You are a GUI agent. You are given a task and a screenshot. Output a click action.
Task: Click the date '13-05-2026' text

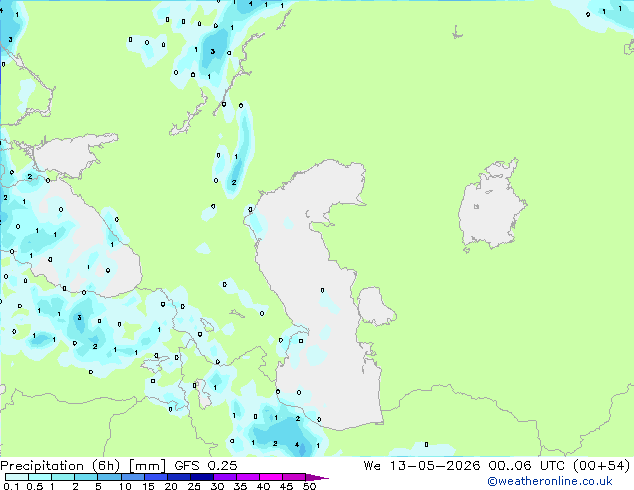click(x=435, y=466)
